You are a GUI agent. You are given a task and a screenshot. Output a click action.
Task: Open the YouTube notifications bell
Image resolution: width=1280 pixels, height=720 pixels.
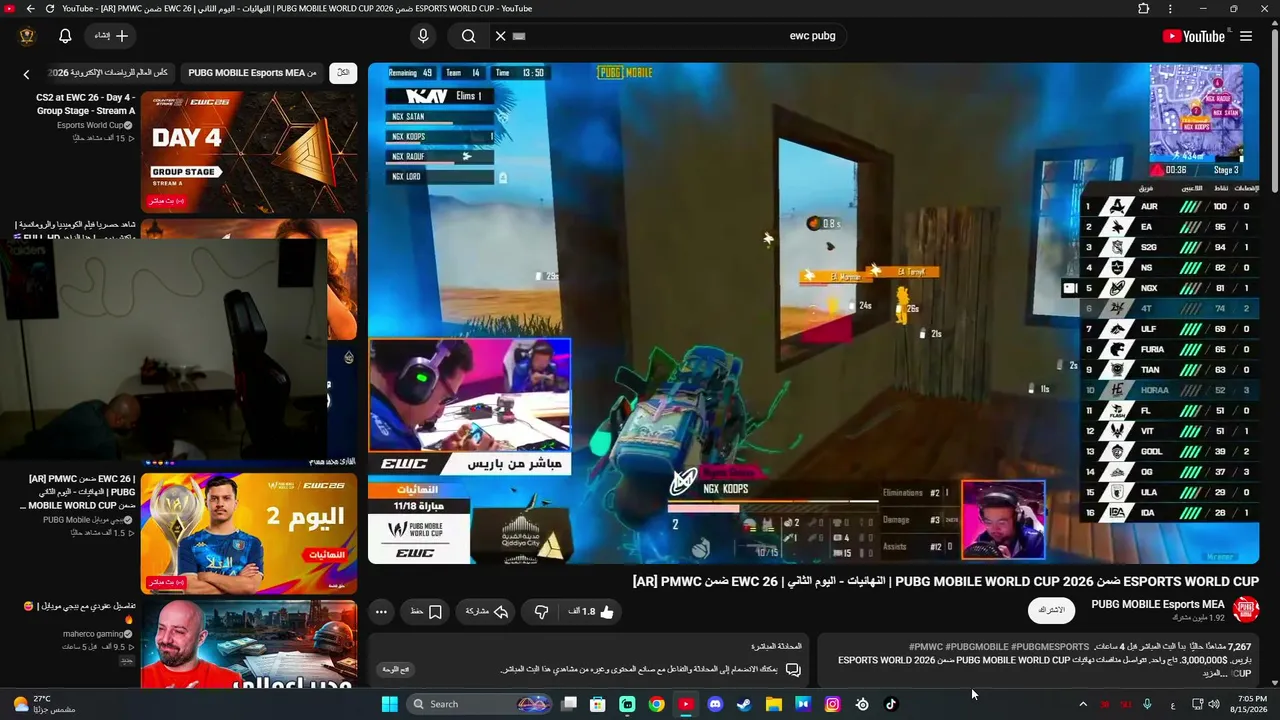coord(65,36)
